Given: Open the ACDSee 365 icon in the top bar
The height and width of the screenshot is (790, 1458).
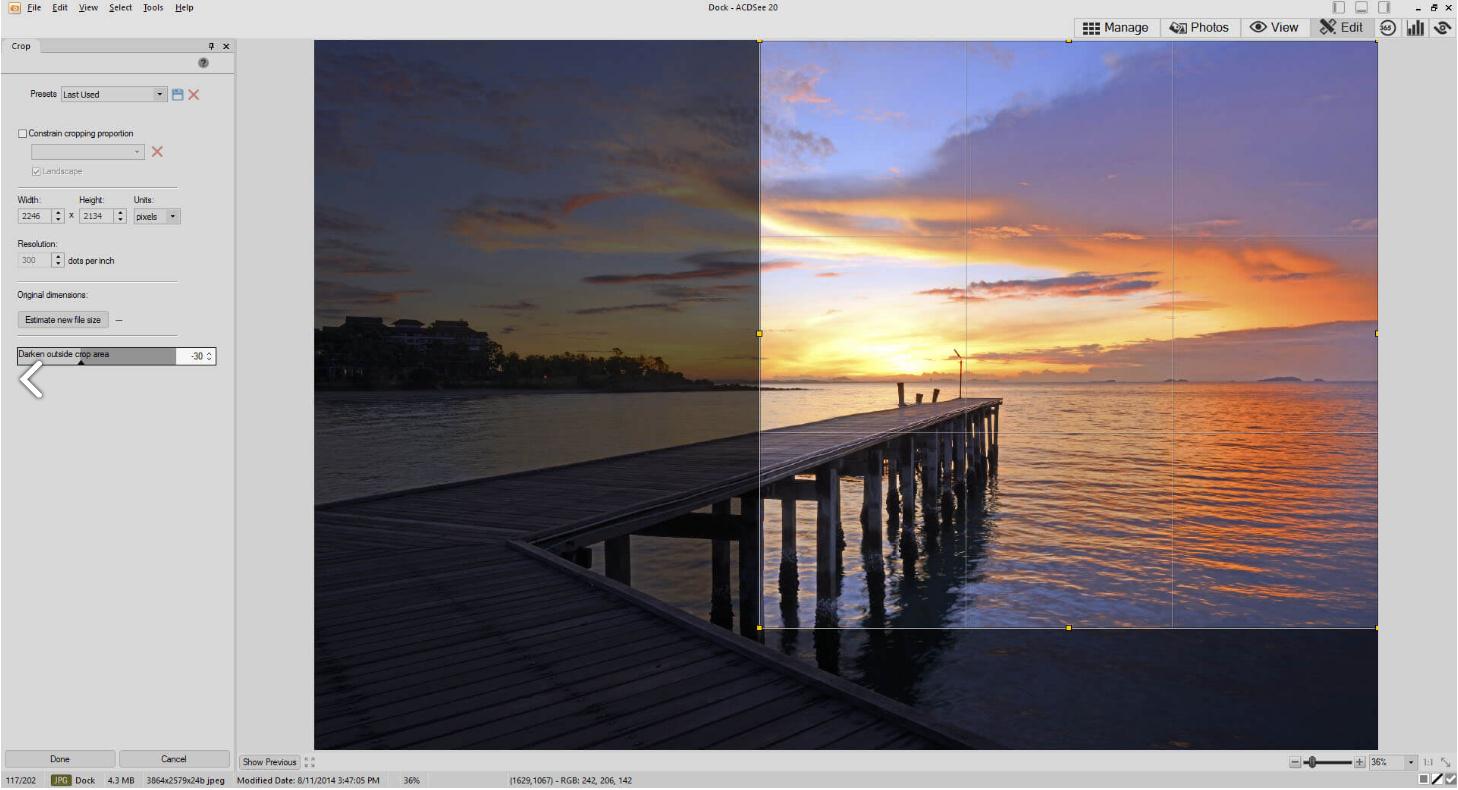Looking at the screenshot, I should (1388, 28).
